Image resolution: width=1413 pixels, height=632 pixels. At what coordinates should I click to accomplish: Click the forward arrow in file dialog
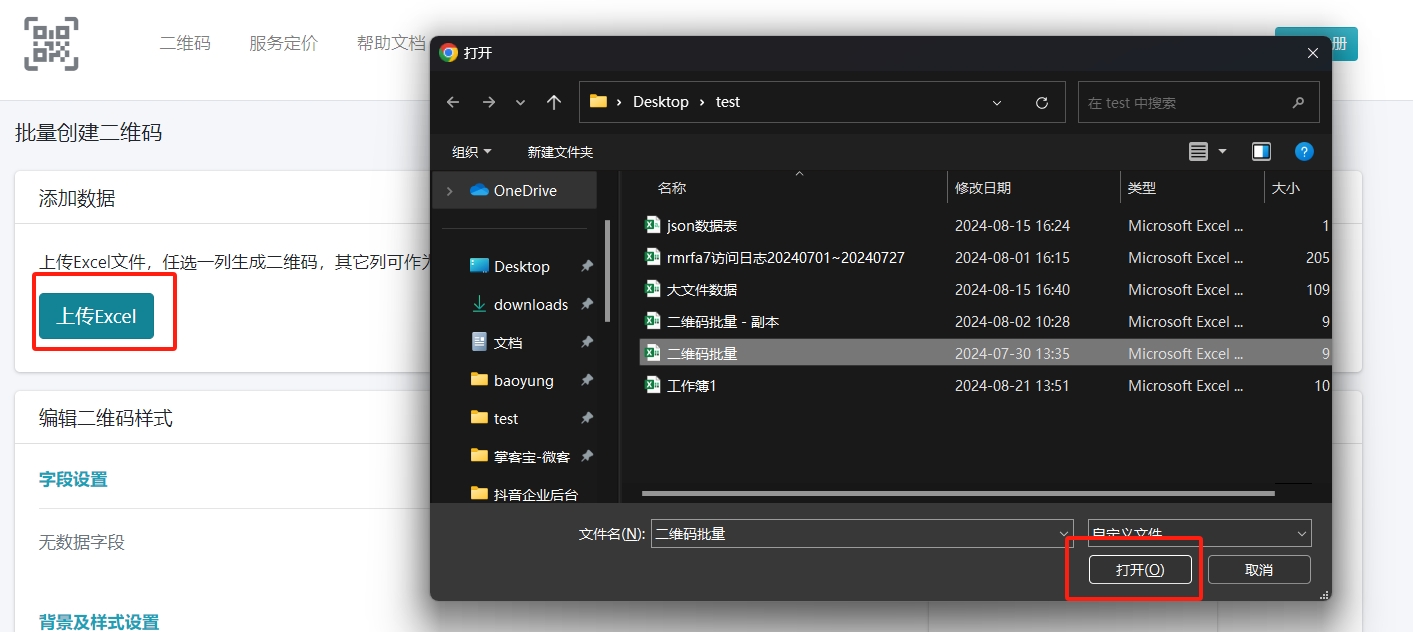pyautogui.click(x=488, y=102)
